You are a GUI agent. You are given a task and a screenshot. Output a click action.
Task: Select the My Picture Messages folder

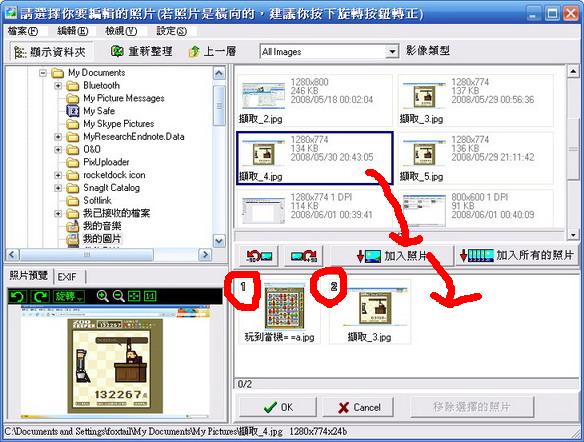coord(124,98)
